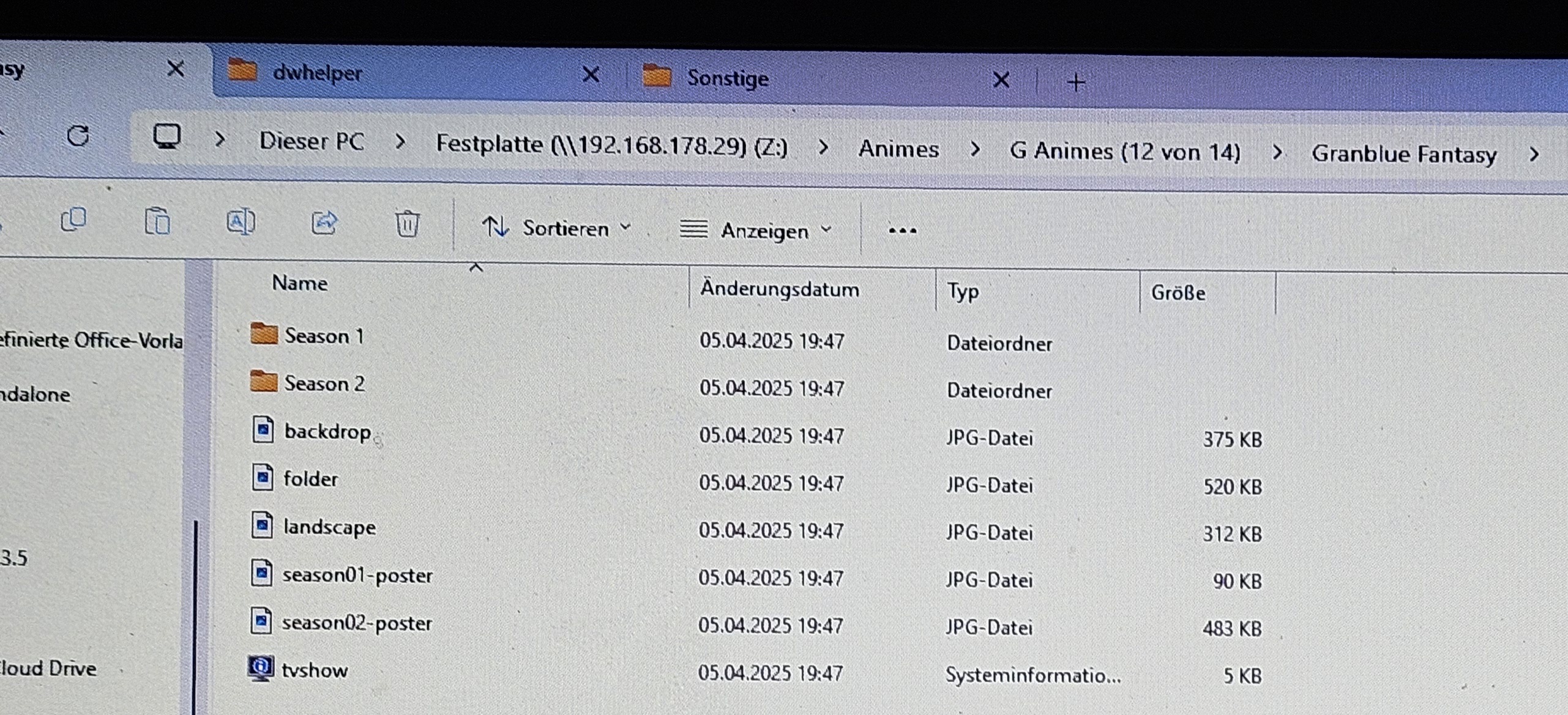
Task: Click the Paste icon in the toolbar
Action: tap(157, 221)
